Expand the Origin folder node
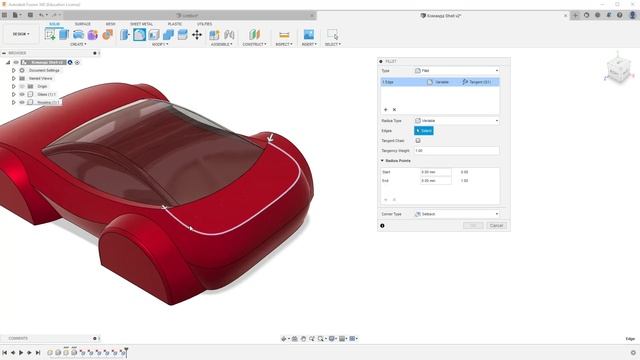This screenshot has width=640, height=360. point(13,87)
